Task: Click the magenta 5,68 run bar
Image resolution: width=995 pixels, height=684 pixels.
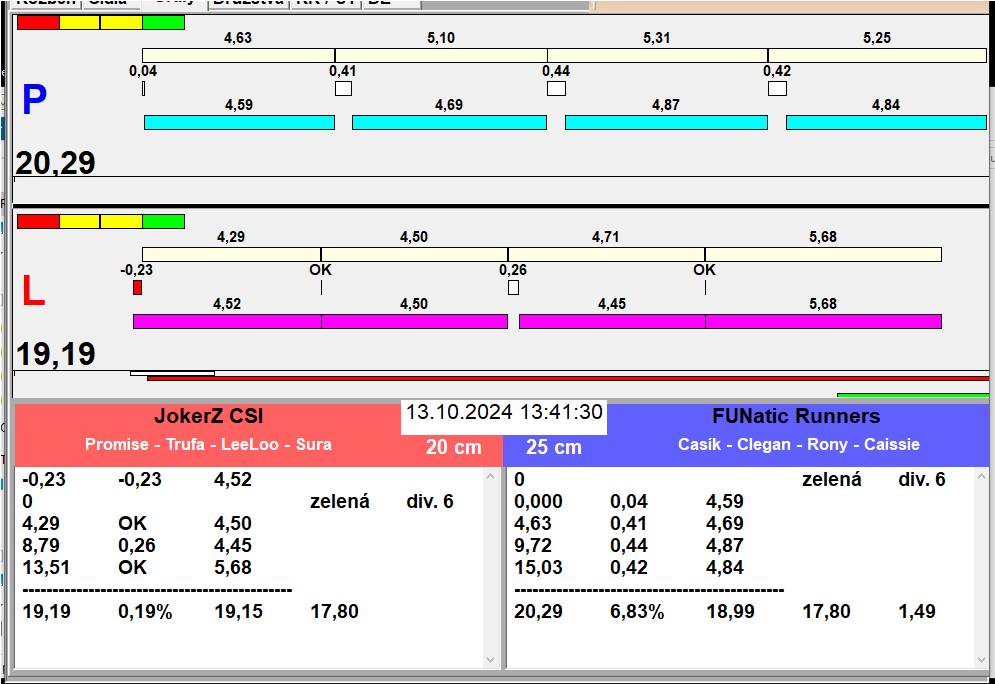Action: (823, 321)
